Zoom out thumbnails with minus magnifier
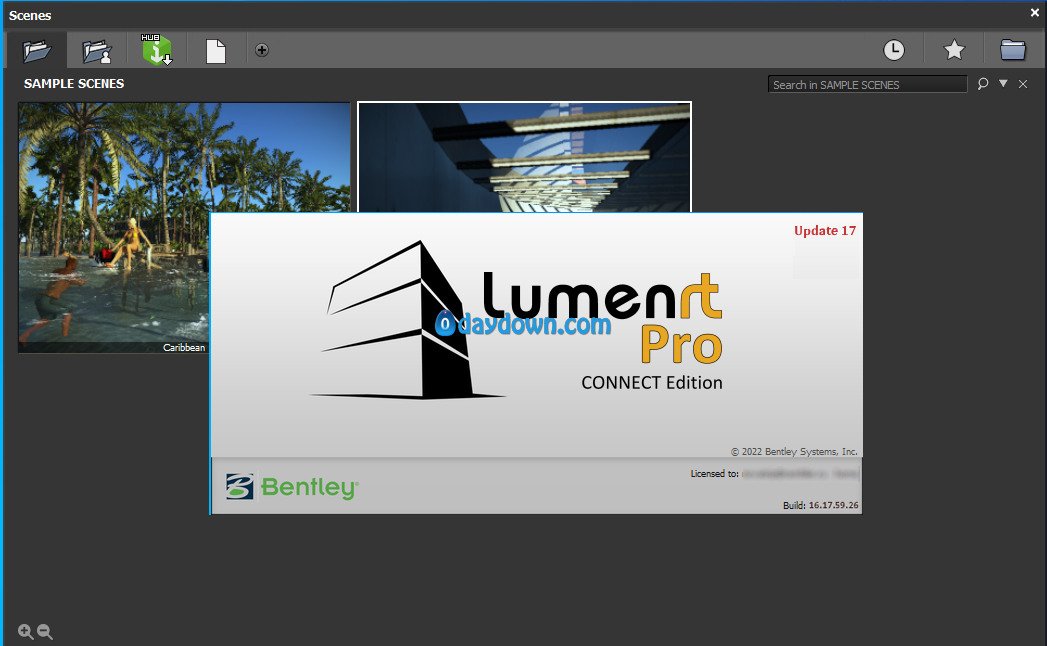1047x646 pixels. [x=45, y=631]
